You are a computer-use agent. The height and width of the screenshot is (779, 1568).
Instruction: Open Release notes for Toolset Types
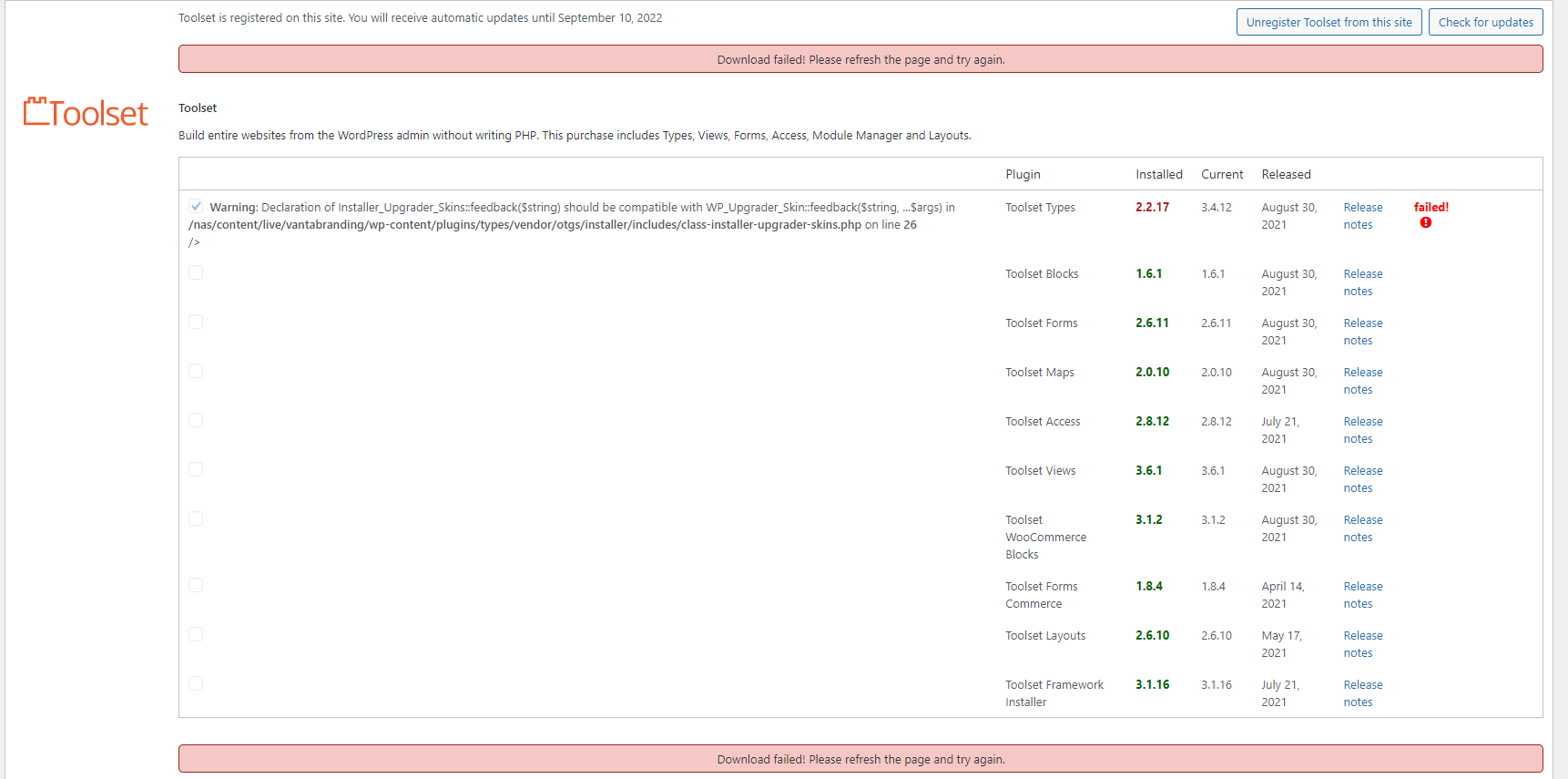click(x=1362, y=216)
